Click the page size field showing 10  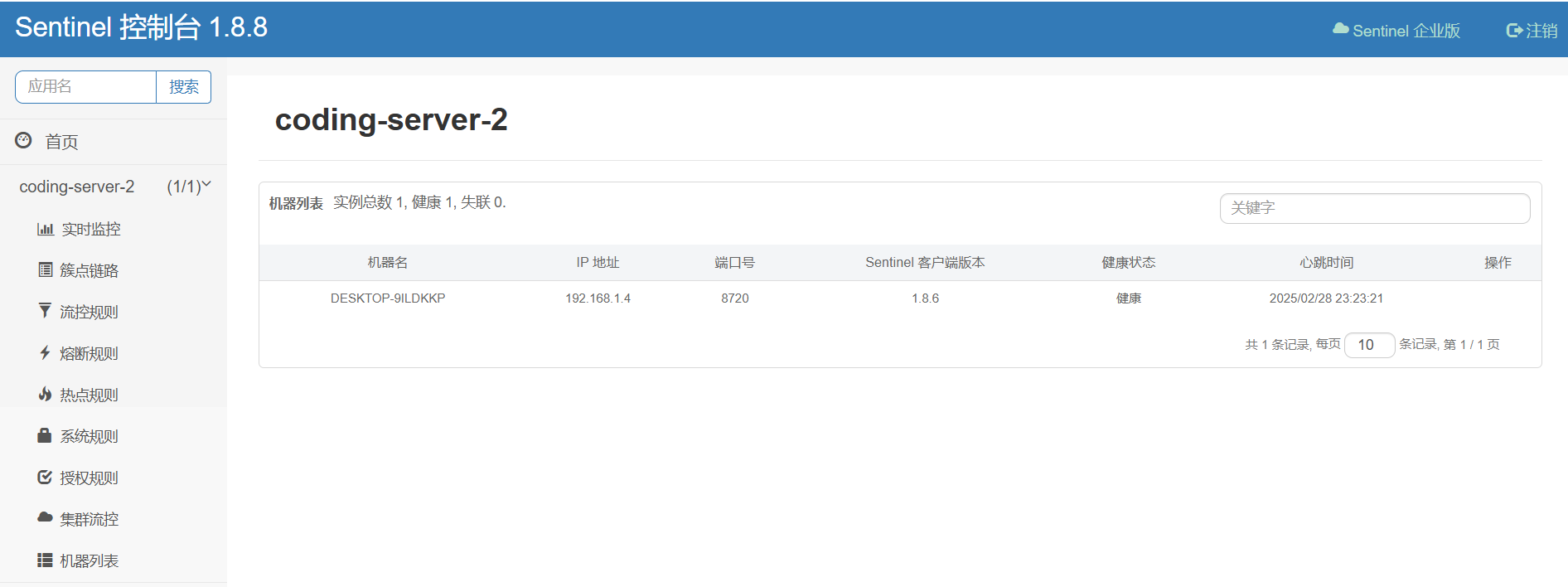pos(1369,345)
